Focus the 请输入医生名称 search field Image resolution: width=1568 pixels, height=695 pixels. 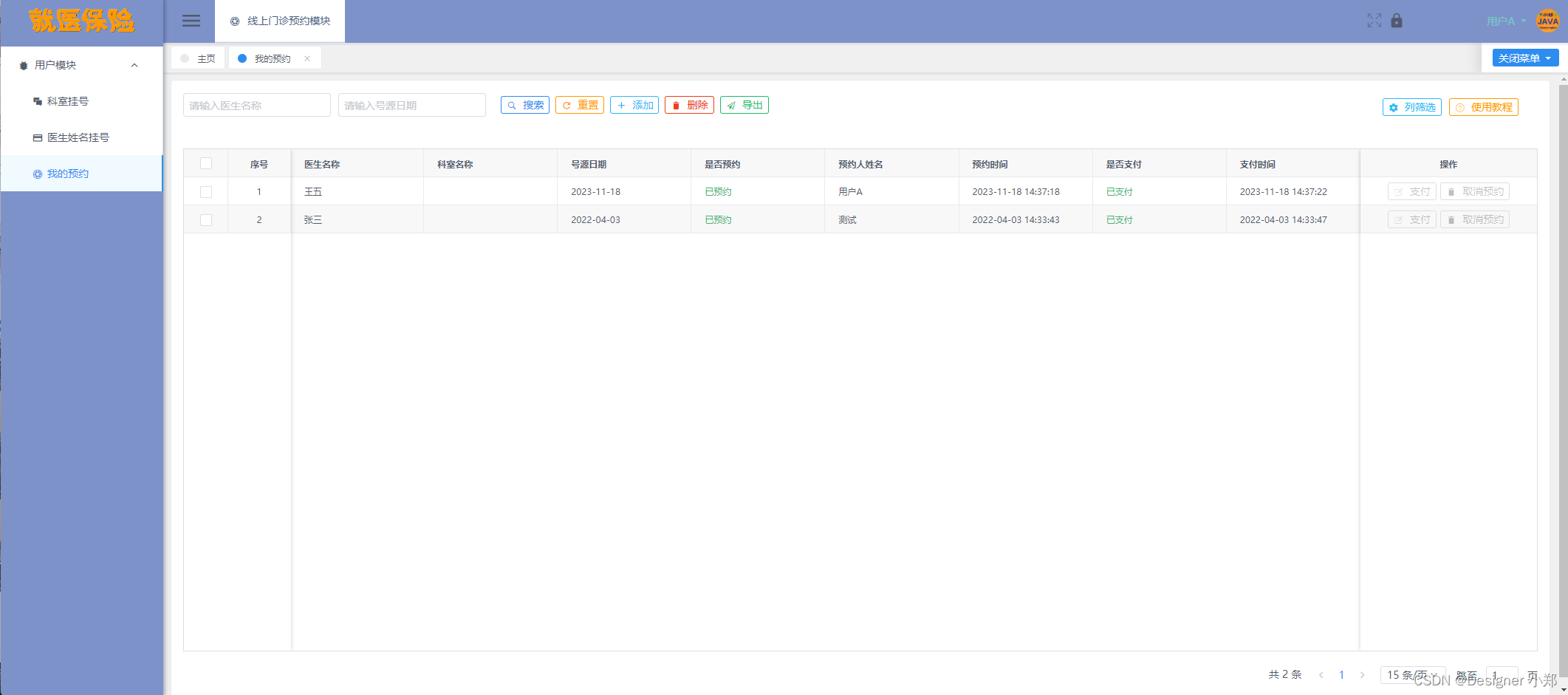tap(257, 105)
